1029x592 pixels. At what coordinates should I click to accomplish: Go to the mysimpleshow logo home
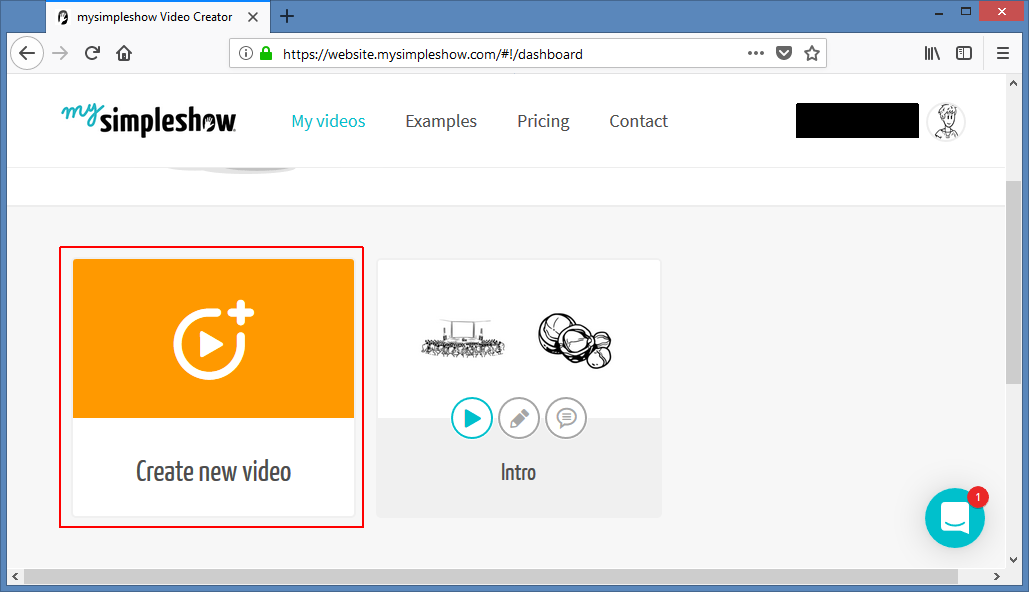(148, 120)
